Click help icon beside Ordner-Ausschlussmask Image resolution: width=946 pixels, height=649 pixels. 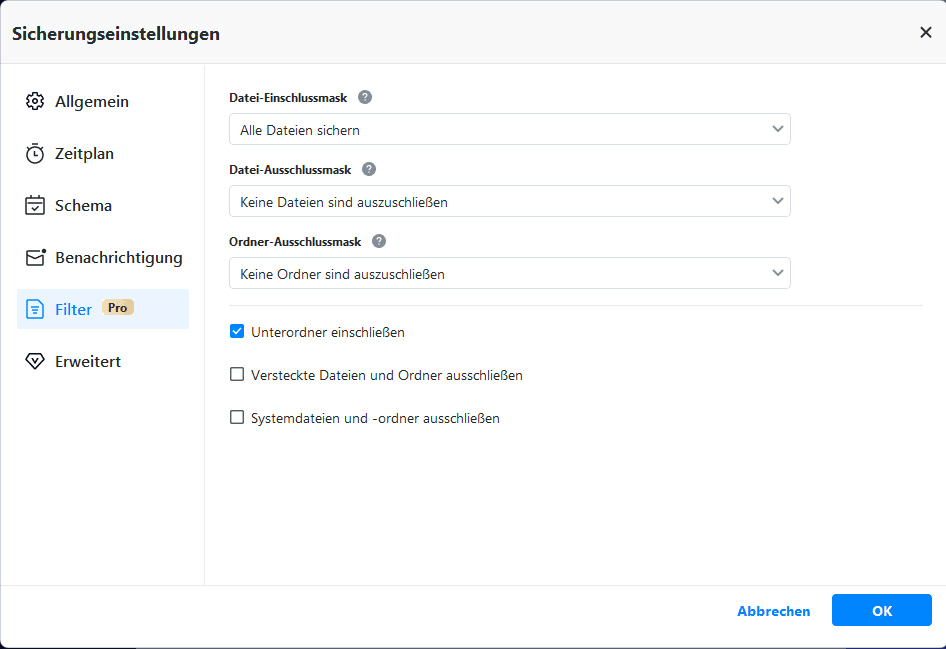(379, 241)
